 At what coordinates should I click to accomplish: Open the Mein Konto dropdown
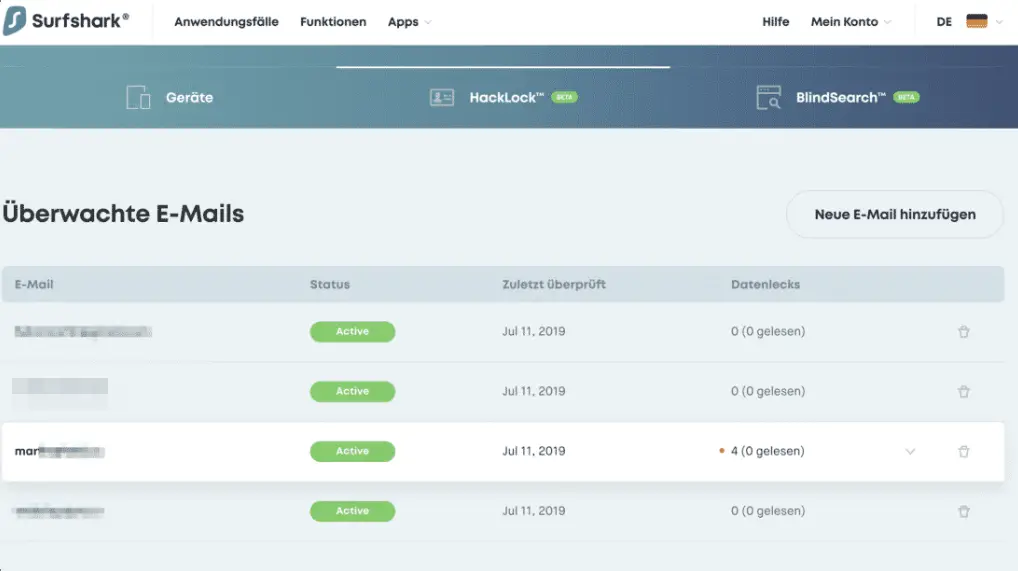(x=850, y=21)
